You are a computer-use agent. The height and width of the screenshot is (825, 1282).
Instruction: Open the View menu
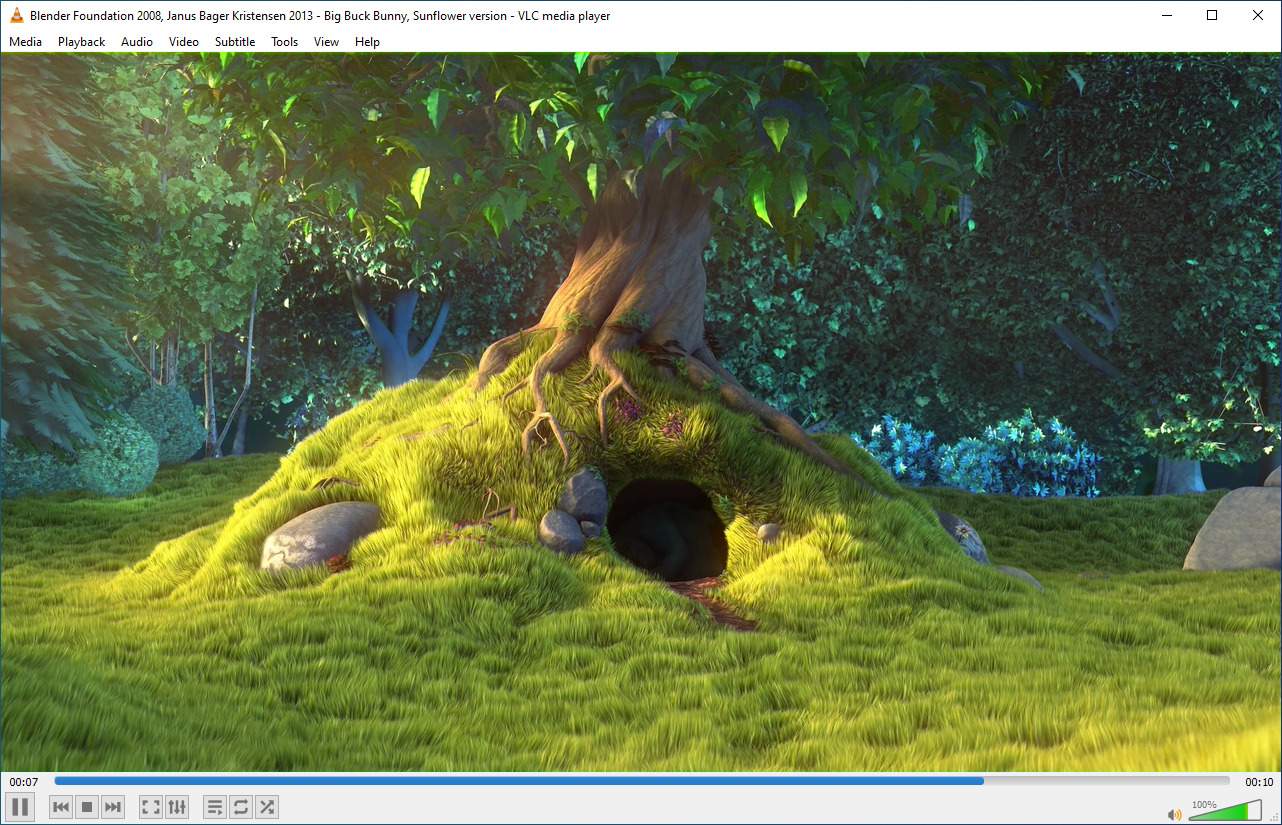click(326, 41)
